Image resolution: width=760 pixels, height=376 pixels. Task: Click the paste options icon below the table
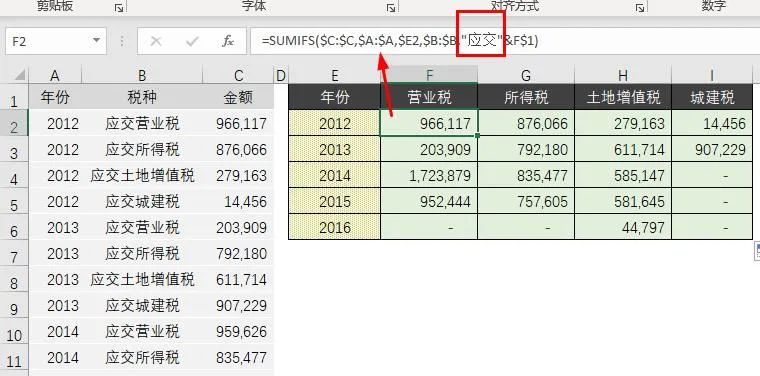point(757,251)
